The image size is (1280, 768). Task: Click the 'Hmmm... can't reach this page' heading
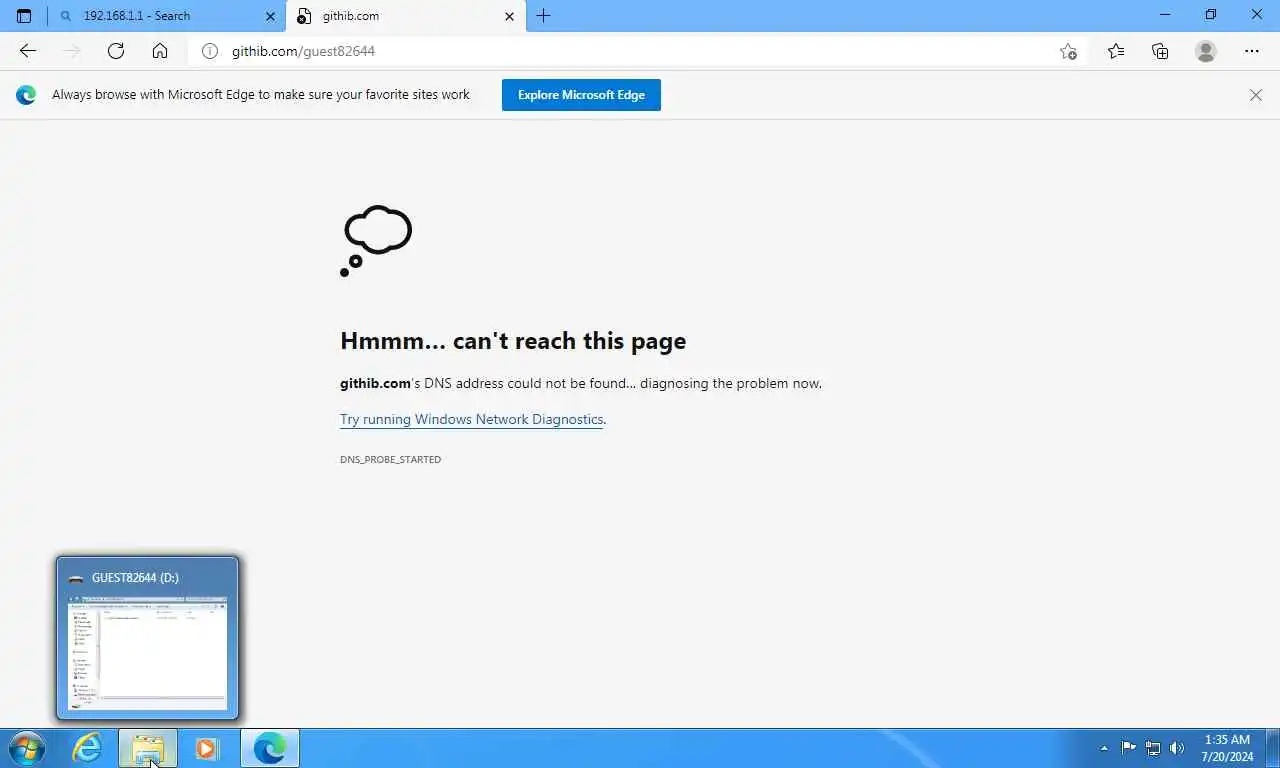tap(513, 341)
